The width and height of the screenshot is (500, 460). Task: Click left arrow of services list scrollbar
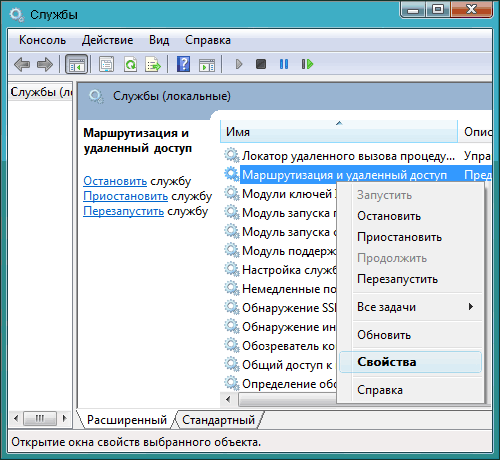[228, 399]
